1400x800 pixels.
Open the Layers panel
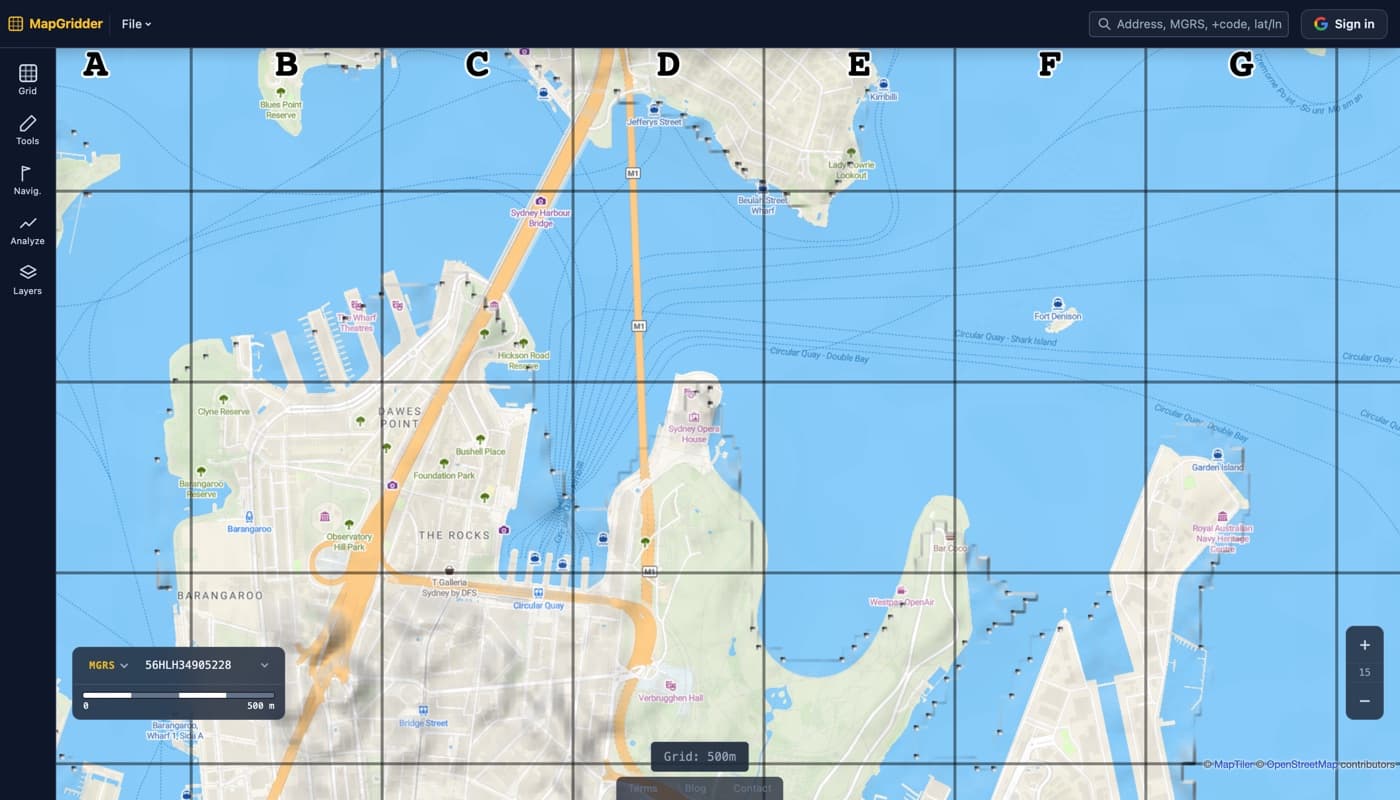(27, 280)
